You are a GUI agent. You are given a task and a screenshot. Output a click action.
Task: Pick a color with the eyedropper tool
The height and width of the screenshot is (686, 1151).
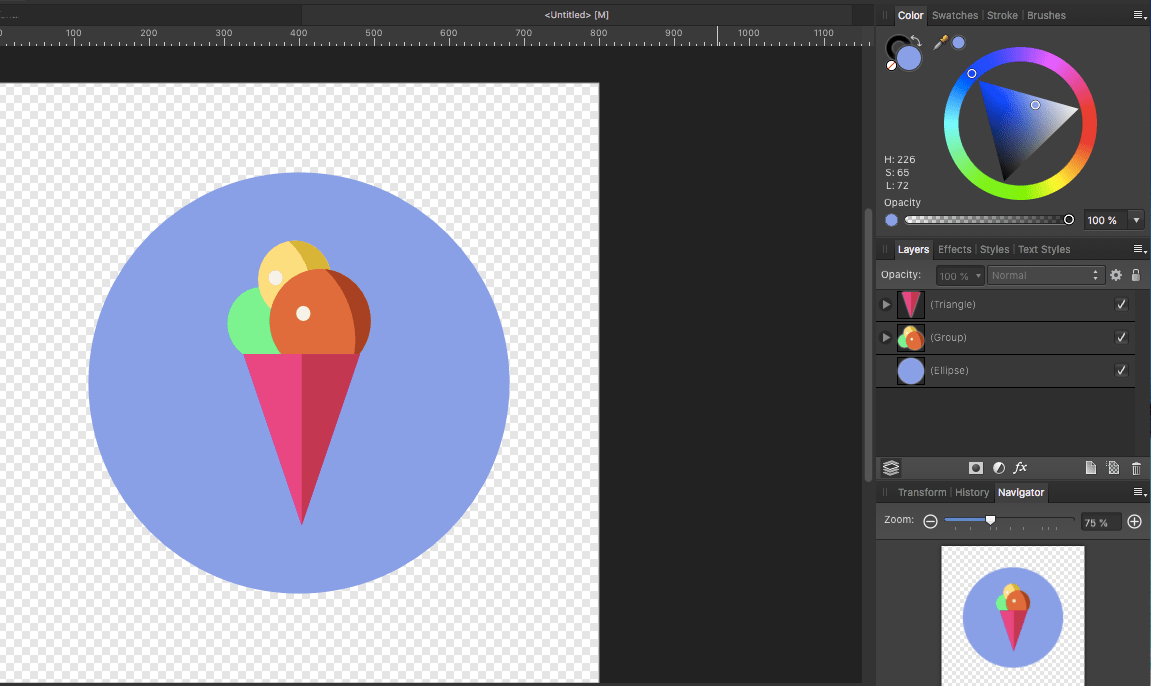(x=940, y=43)
